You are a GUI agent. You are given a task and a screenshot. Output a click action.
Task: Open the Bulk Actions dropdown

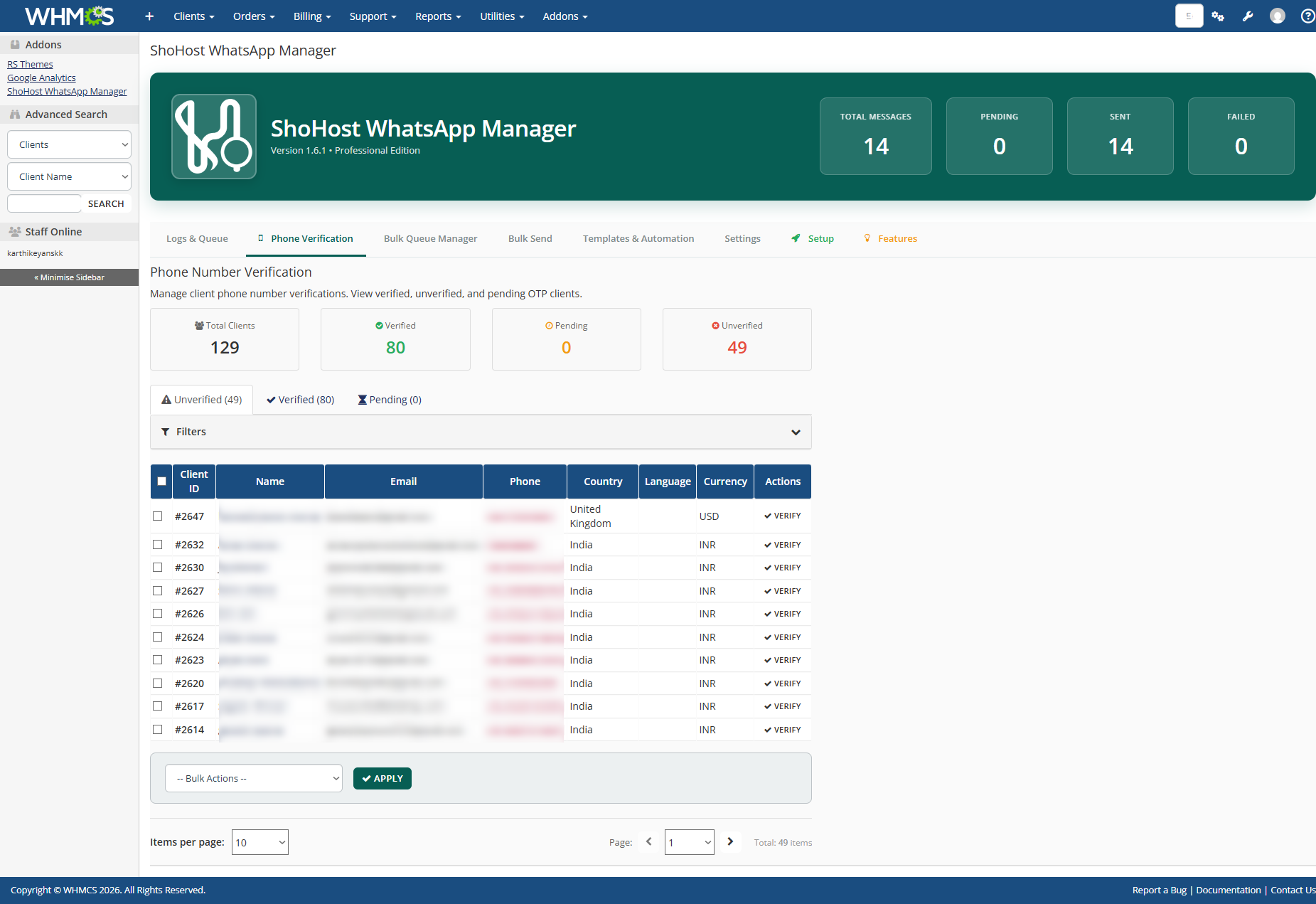coord(254,778)
